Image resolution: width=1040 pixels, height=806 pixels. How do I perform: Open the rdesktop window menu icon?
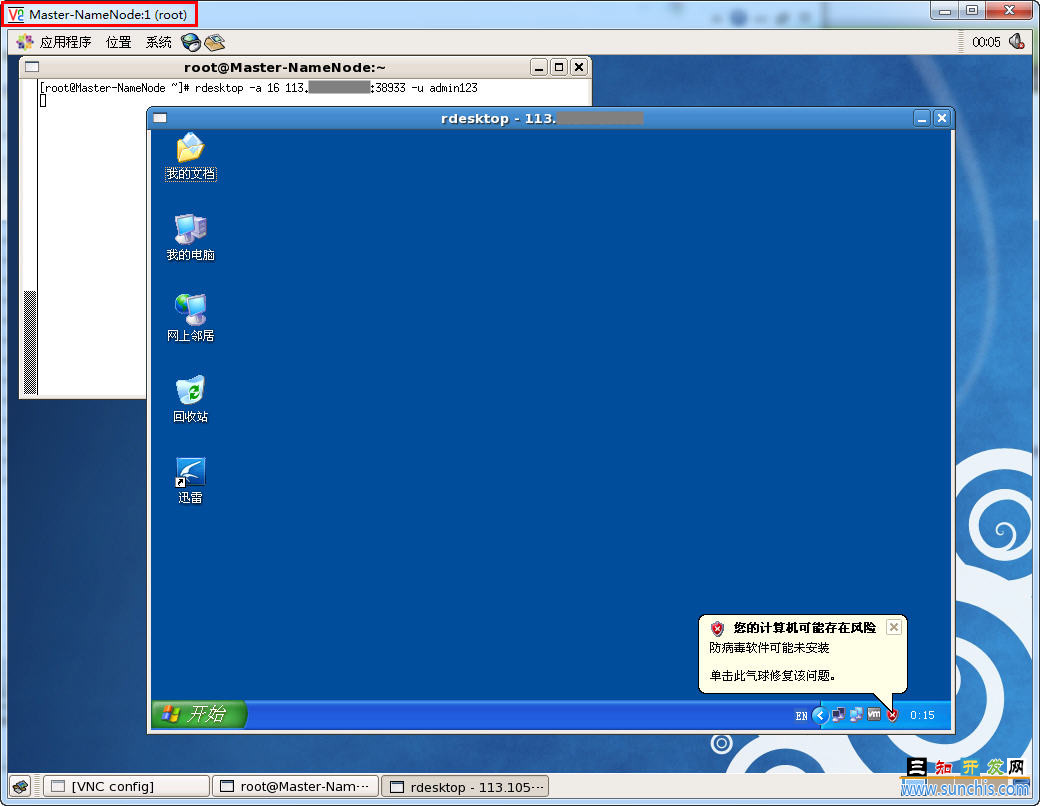[160, 118]
